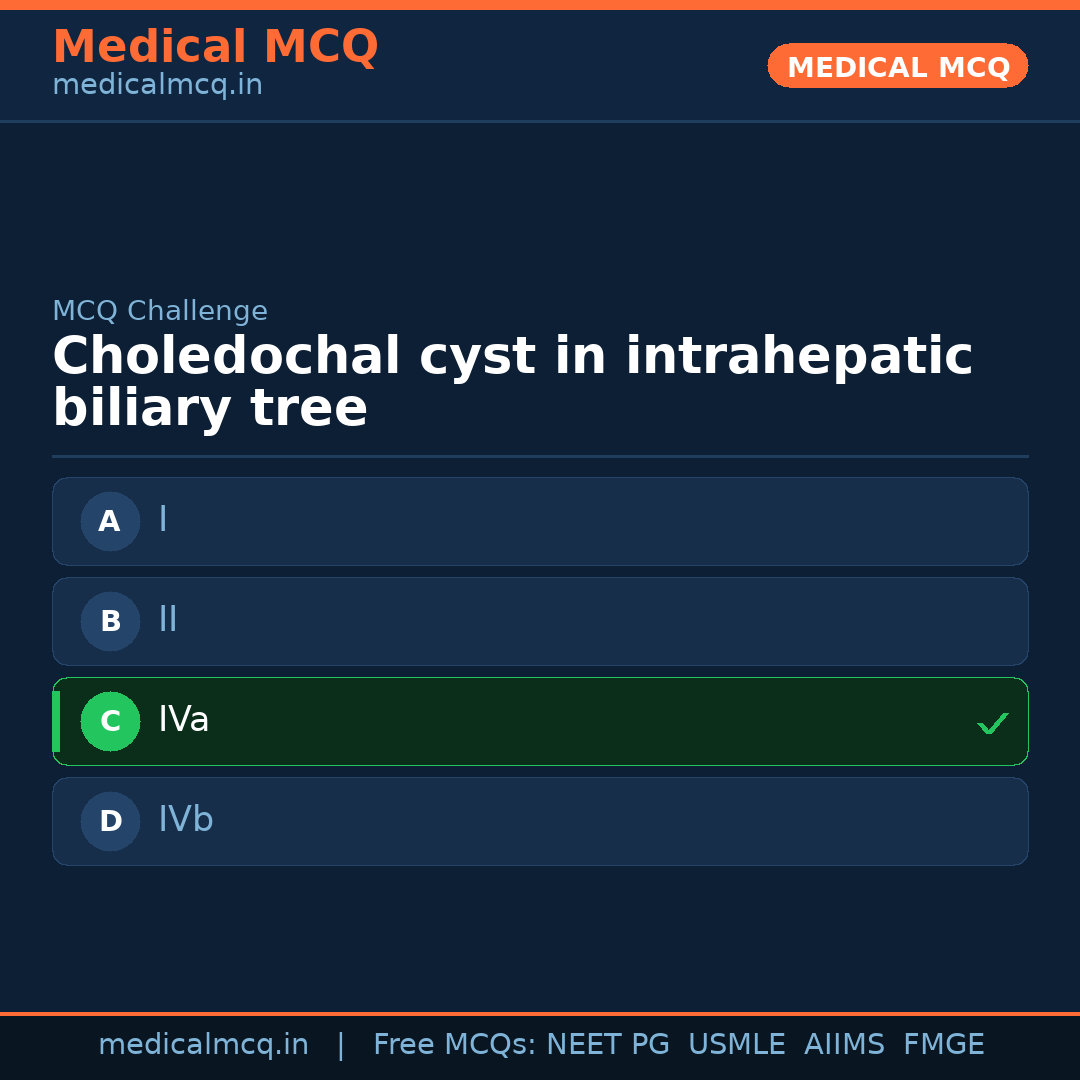Click the MCQ Challenge label
The height and width of the screenshot is (1080, 1080).
pos(160,312)
